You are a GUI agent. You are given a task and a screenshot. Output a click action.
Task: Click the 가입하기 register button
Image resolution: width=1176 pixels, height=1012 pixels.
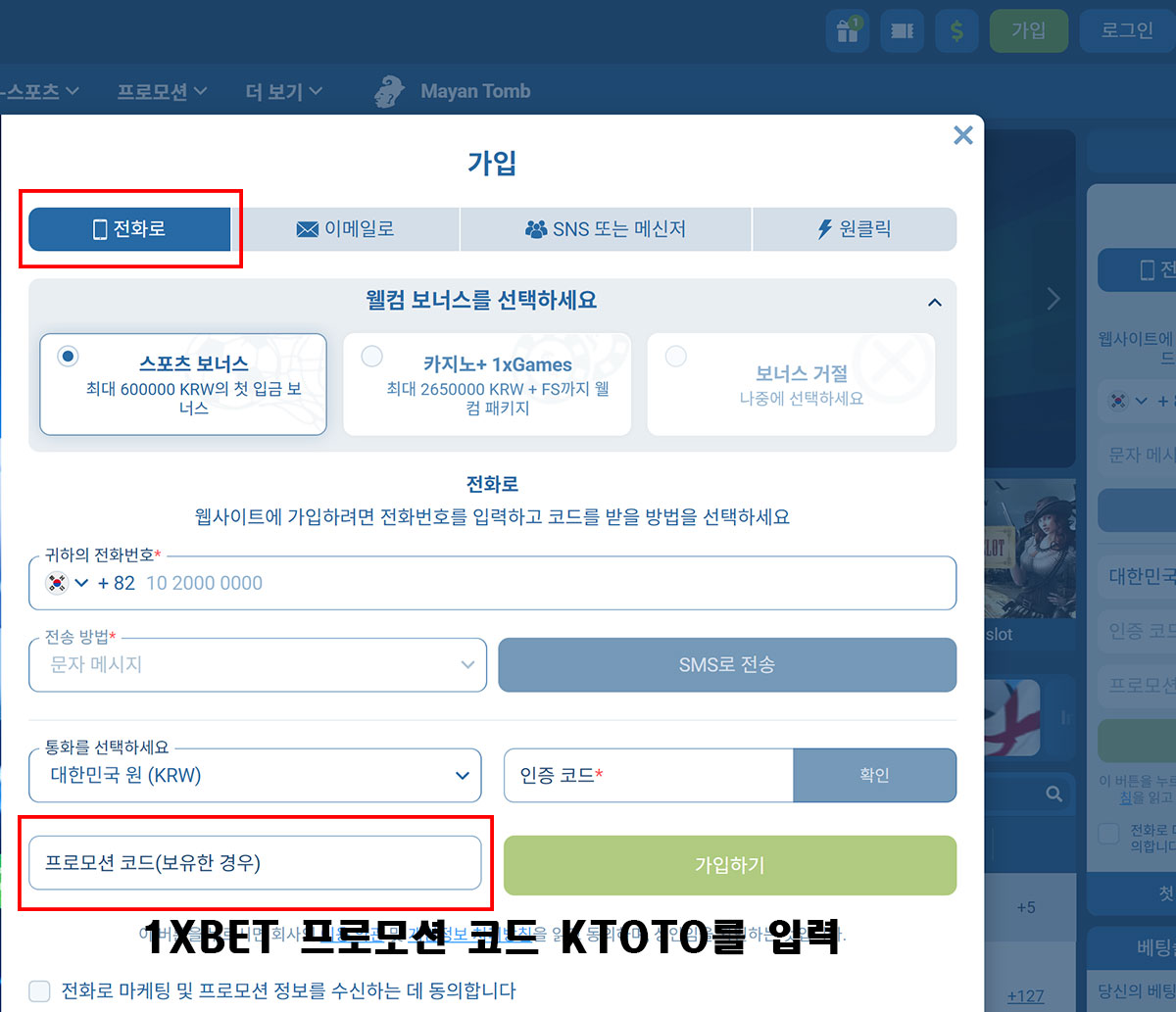tap(730, 865)
